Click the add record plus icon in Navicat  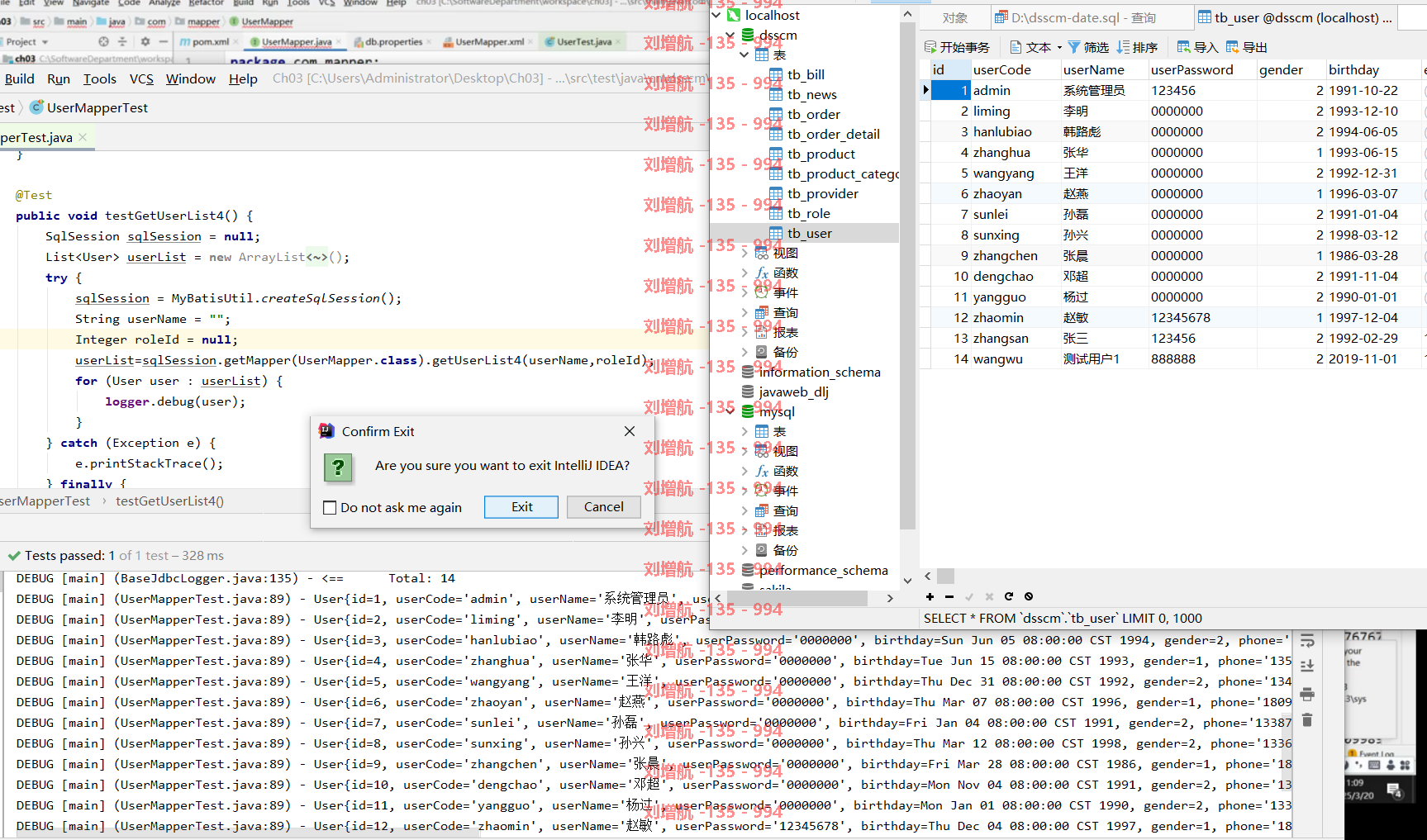point(930,596)
